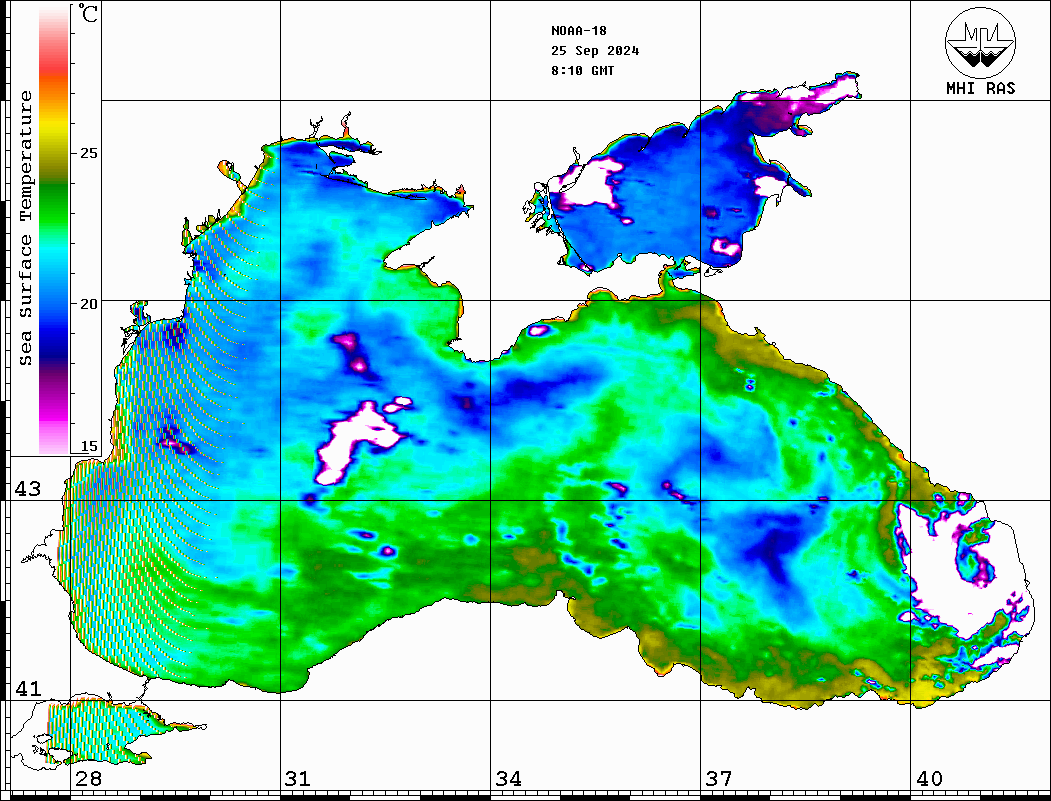Click the '25' tick on temperature scale
This screenshot has height=801, width=1051.
point(88,153)
